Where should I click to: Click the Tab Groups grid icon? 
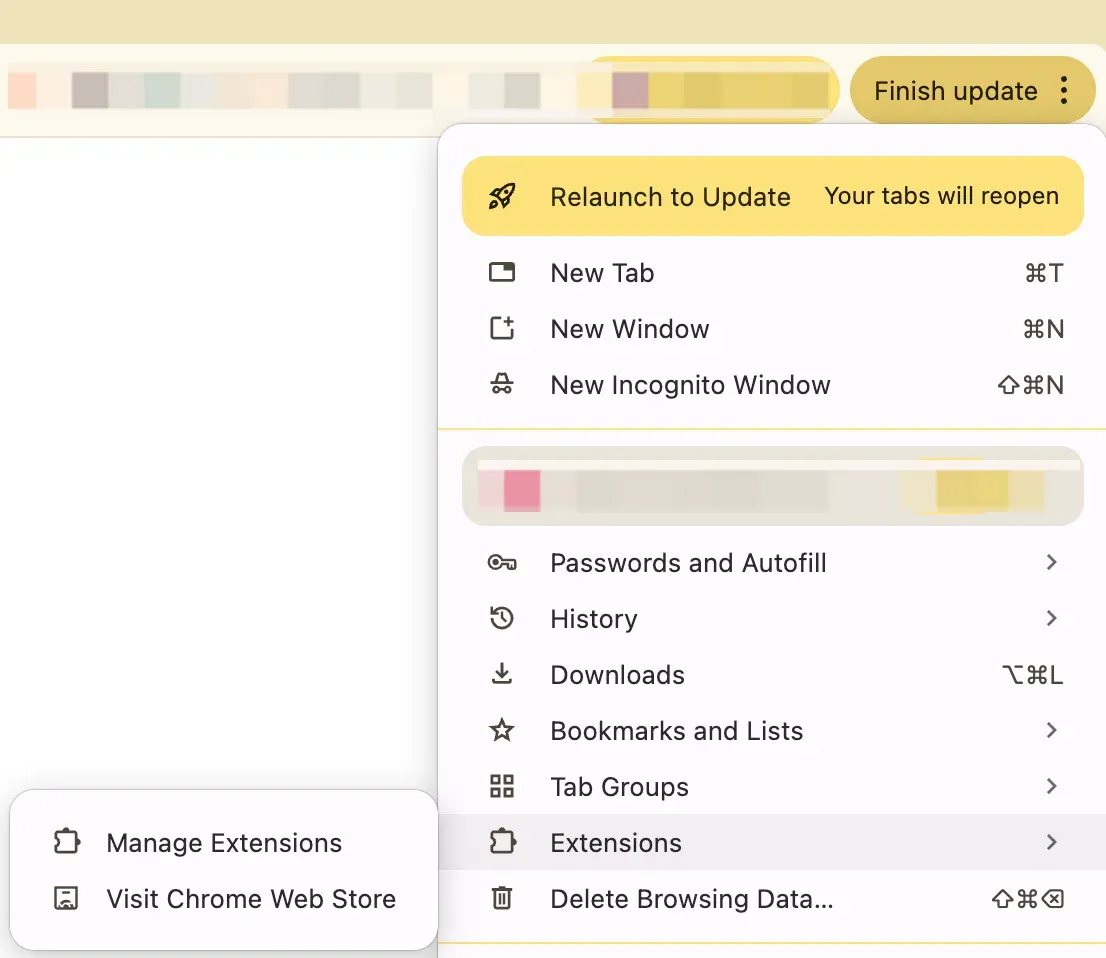coord(502,786)
